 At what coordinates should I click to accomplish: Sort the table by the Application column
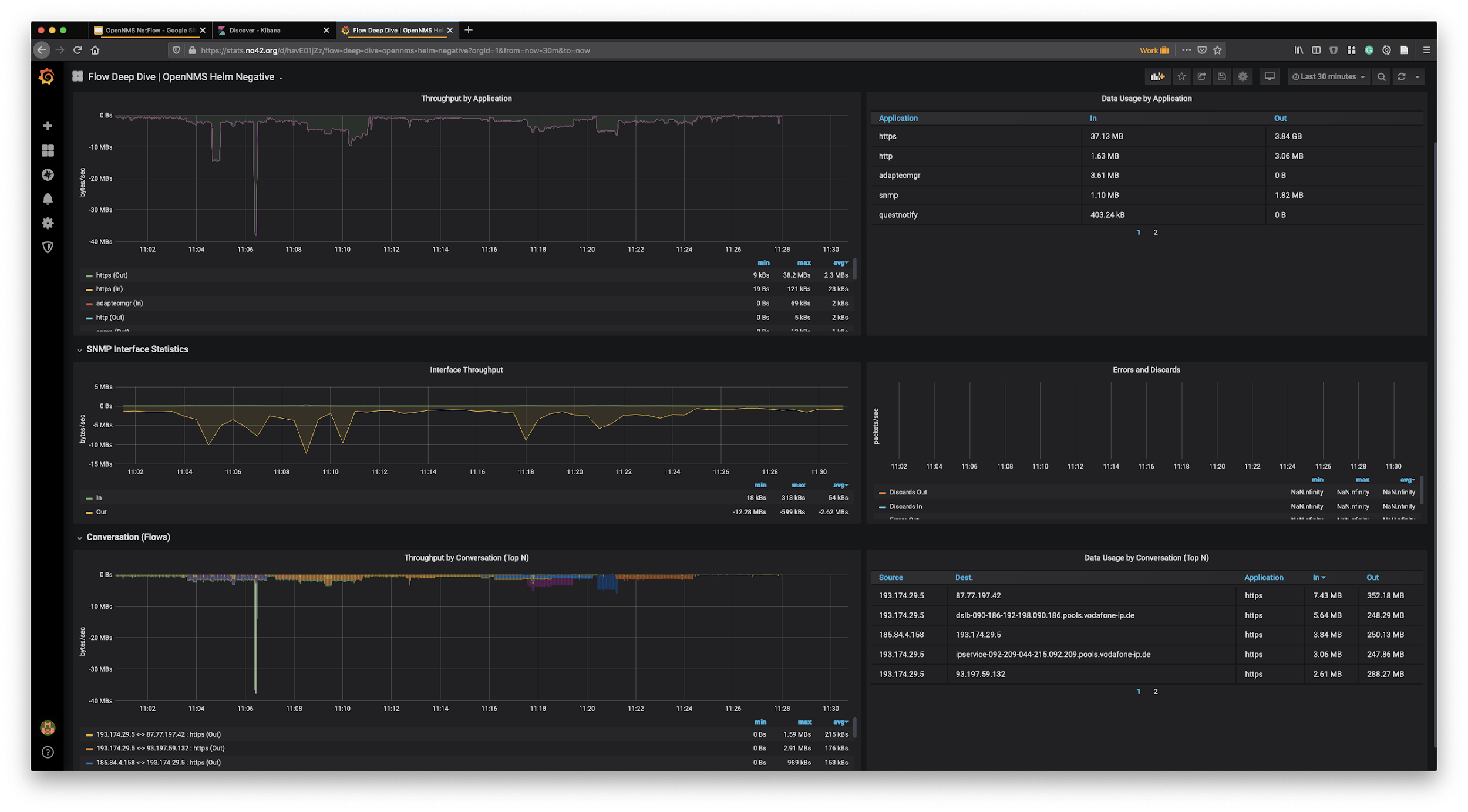pos(898,118)
